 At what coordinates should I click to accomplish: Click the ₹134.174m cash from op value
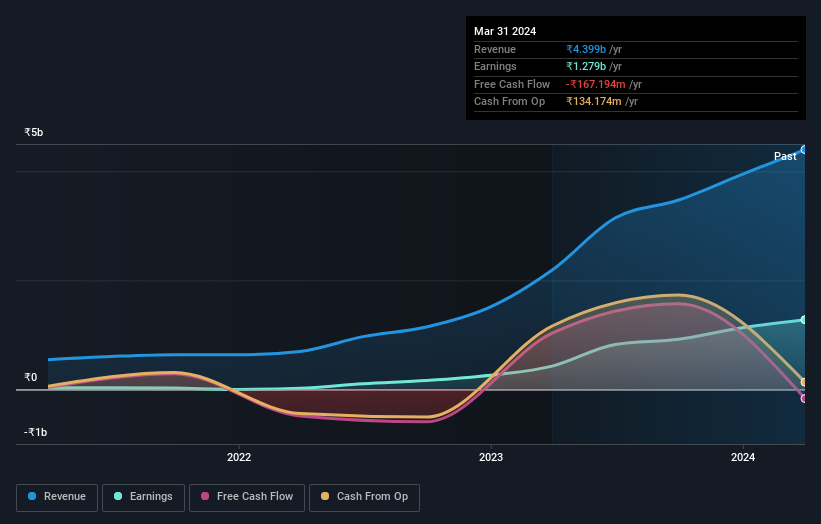click(594, 102)
